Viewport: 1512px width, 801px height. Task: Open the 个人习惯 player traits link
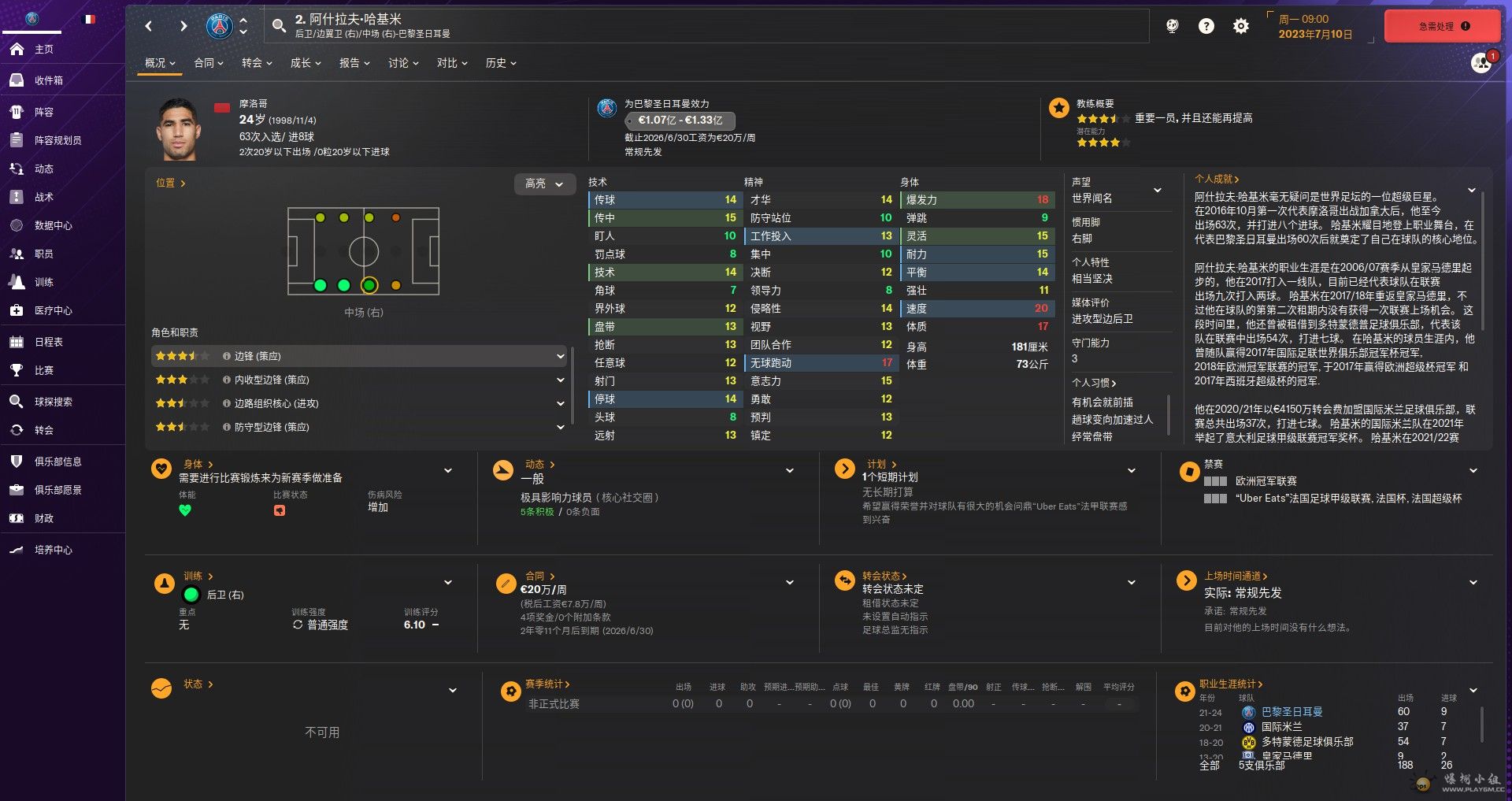pyautogui.click(x=1094, y=383)
